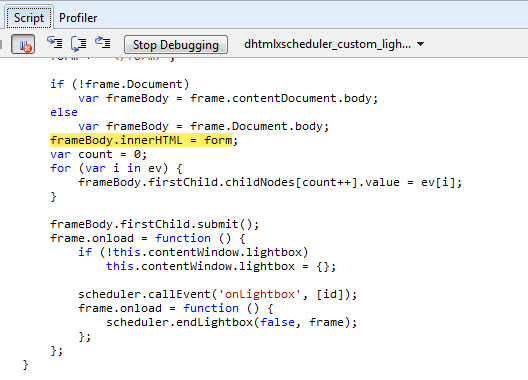Click the red 'onLightbox' string literal

[259, 294]
